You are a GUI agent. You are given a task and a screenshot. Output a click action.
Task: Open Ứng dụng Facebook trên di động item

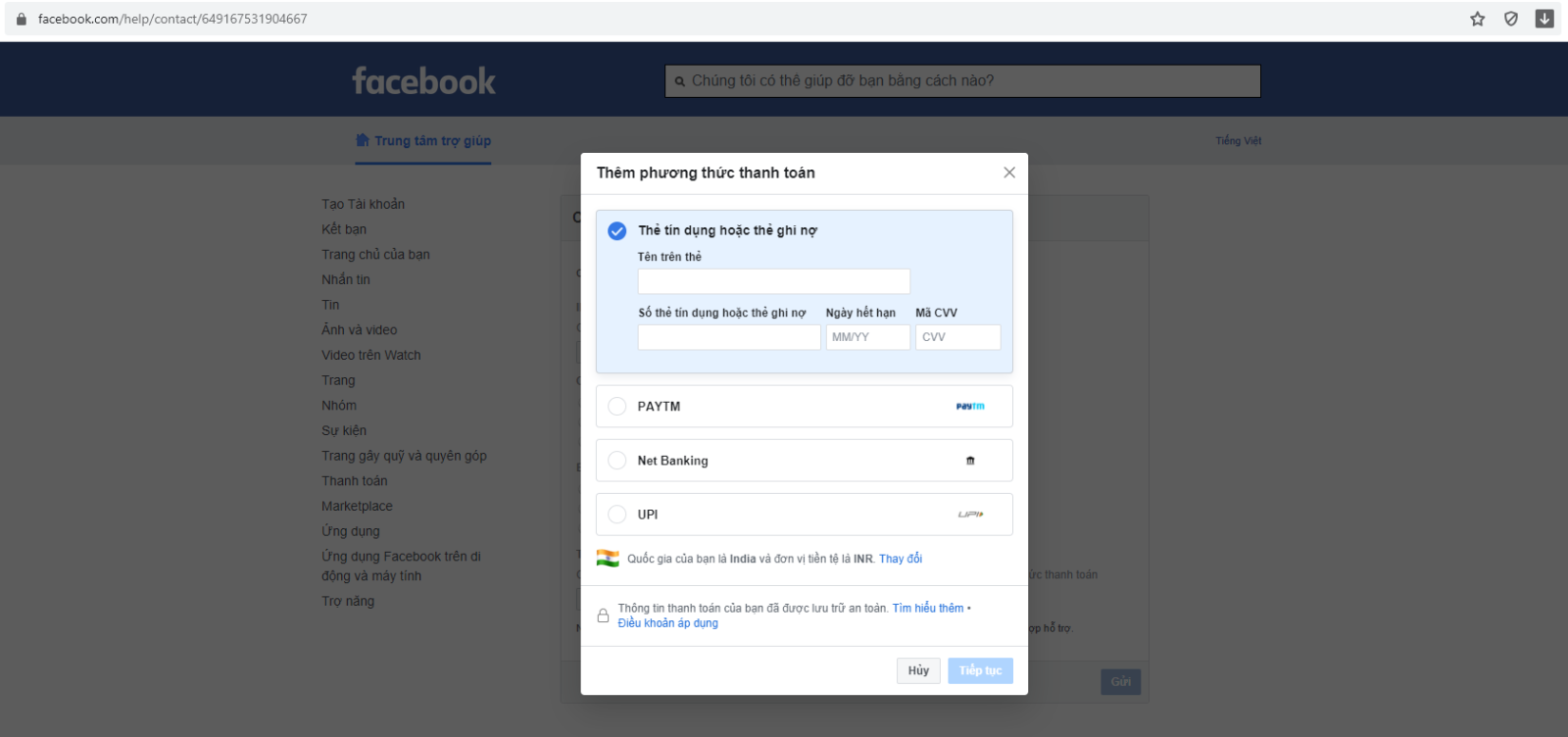(x=402, y=566)
